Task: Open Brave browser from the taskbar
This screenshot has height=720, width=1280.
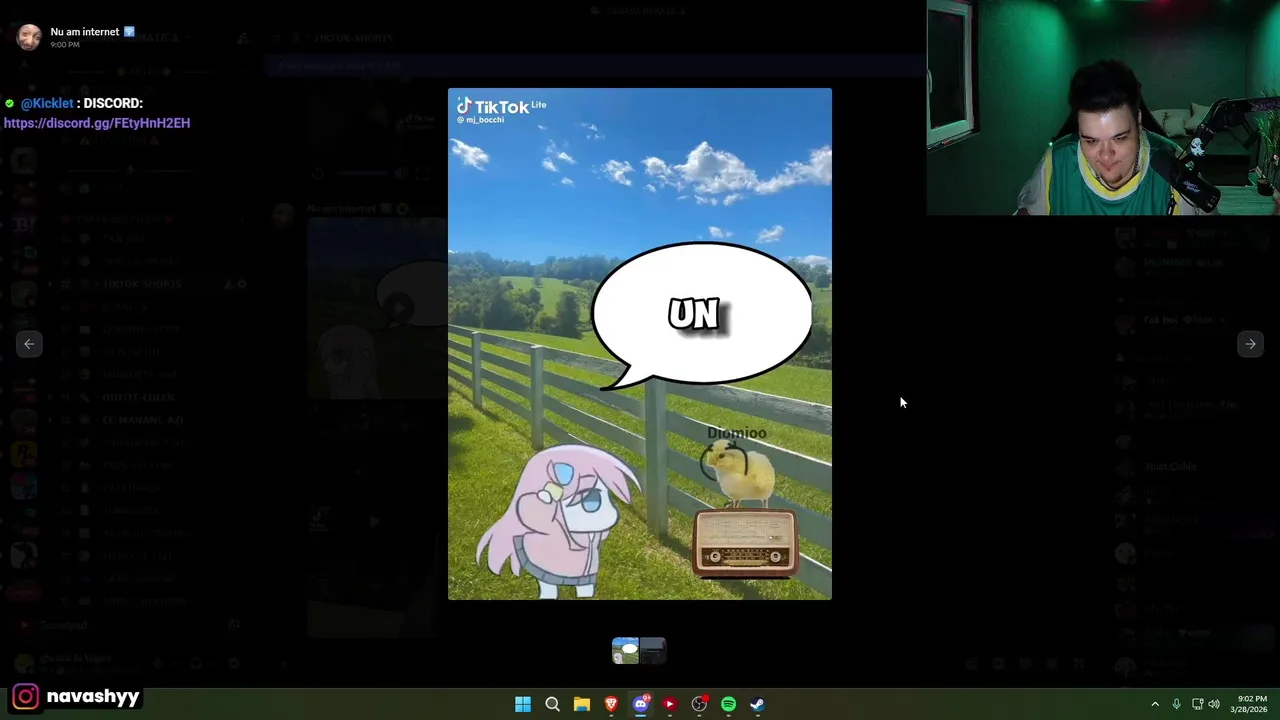Action: pos(611,704)
